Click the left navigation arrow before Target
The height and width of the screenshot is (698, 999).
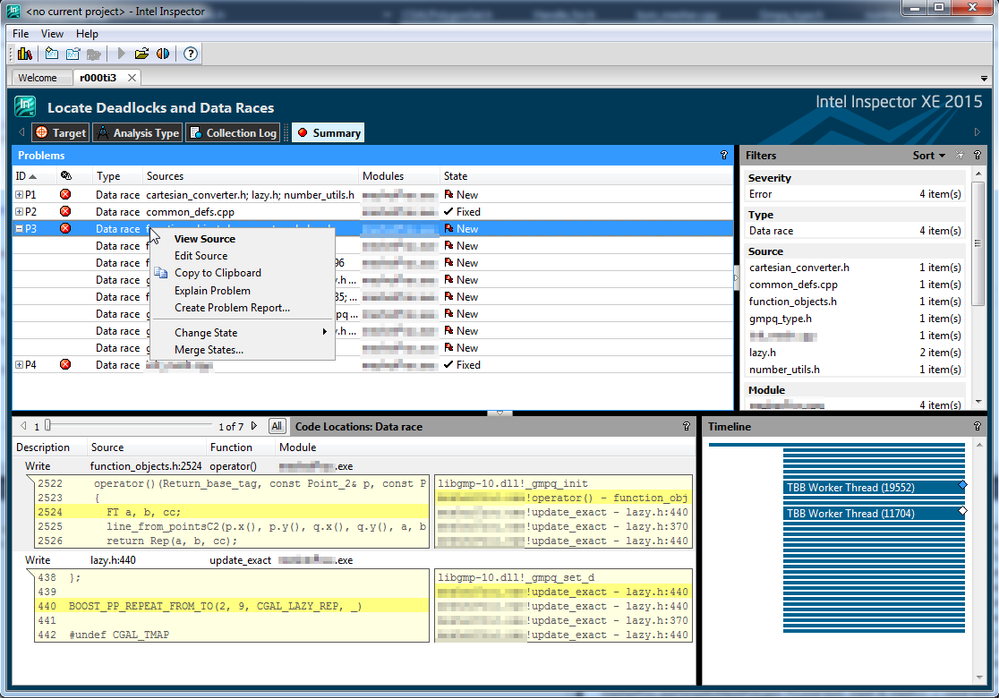22,132
